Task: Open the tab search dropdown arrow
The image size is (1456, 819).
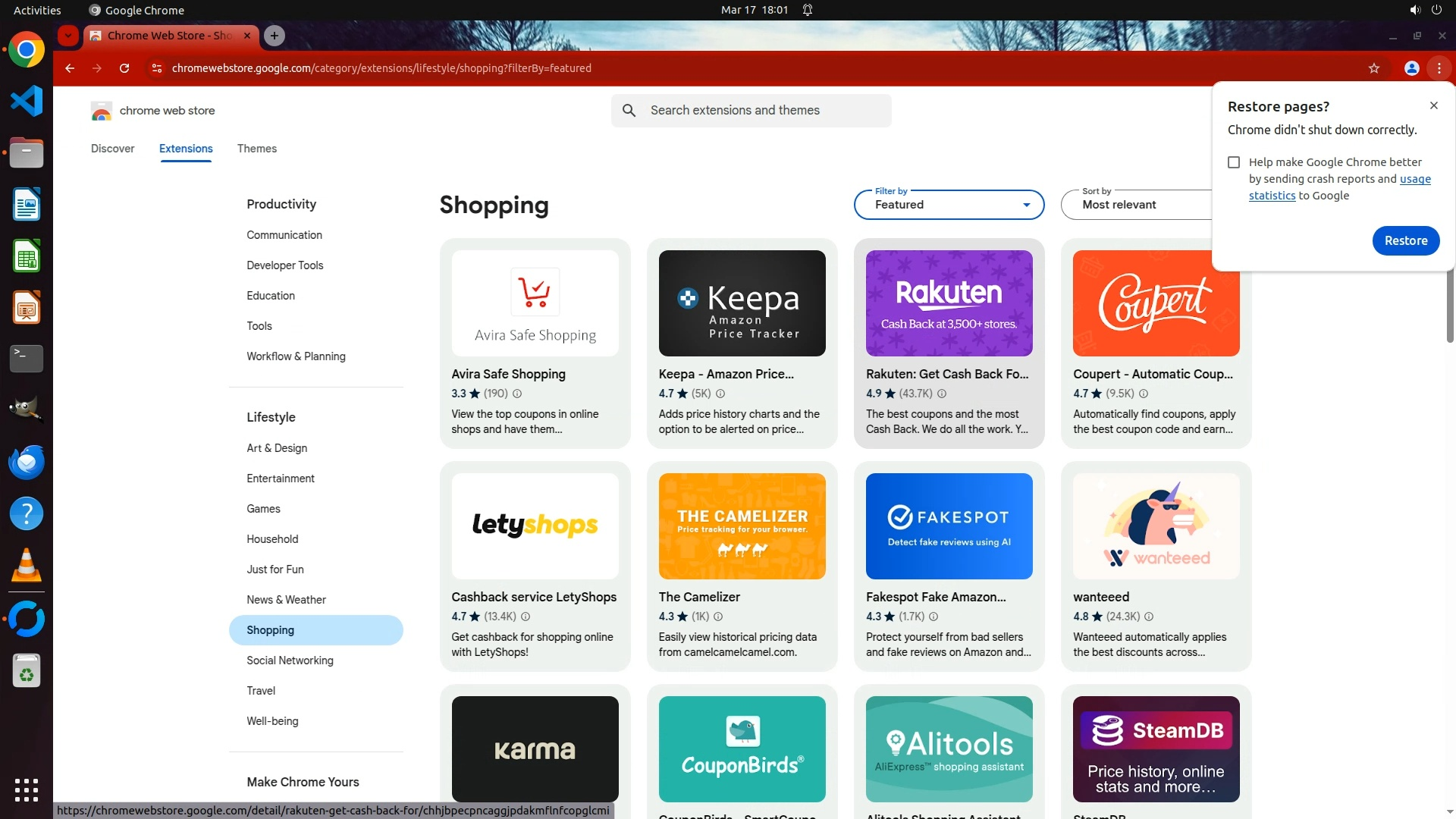Action: (x=68, y=36)
